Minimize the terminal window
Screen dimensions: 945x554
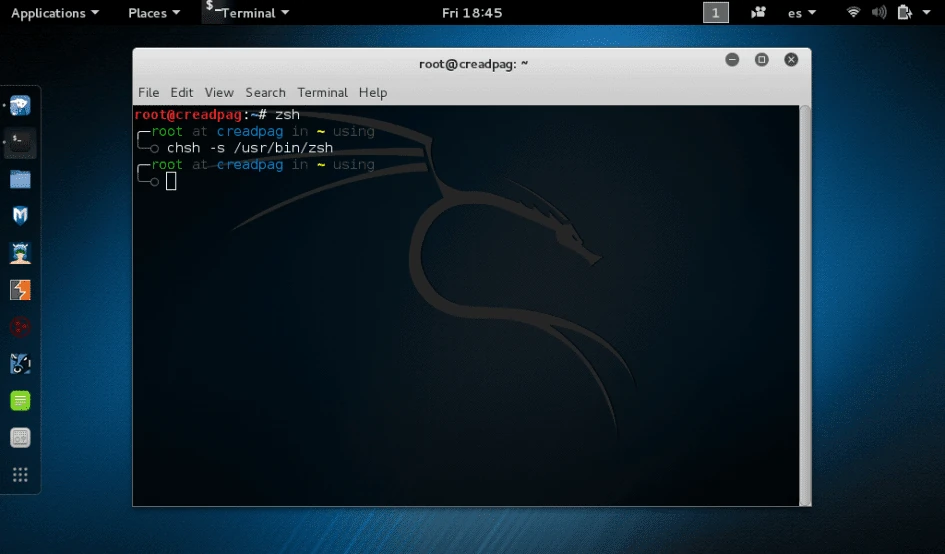point(732,59)
